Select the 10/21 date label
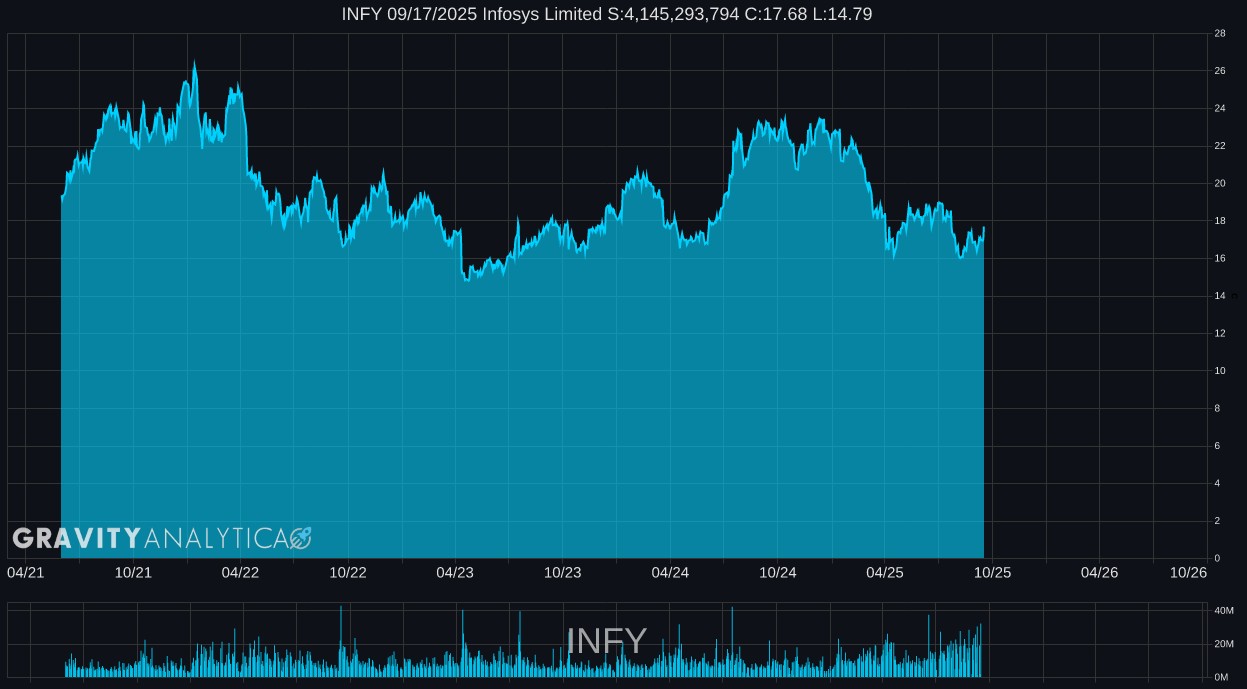The width and height of the screenshot is (1247, 689). point(133,572)
